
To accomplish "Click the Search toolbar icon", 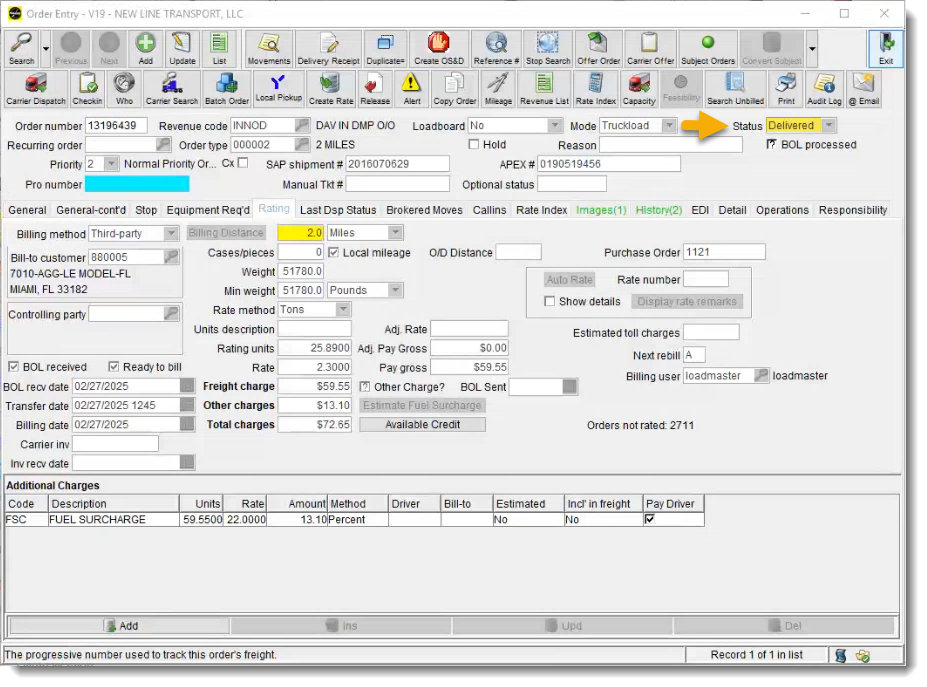I will click(x=21, y=48).
